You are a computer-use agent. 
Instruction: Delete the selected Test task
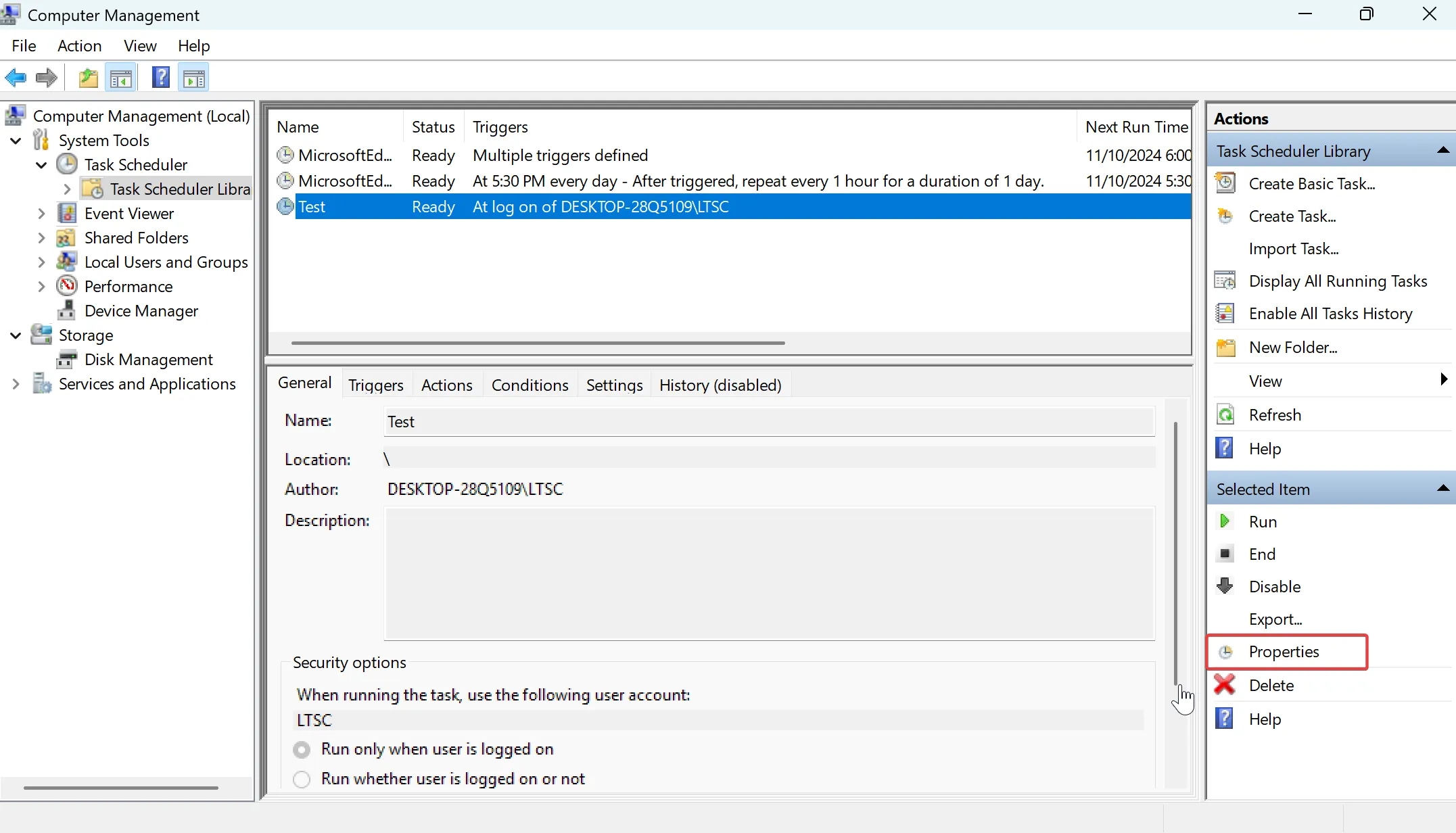click(x=1272, y=684)
